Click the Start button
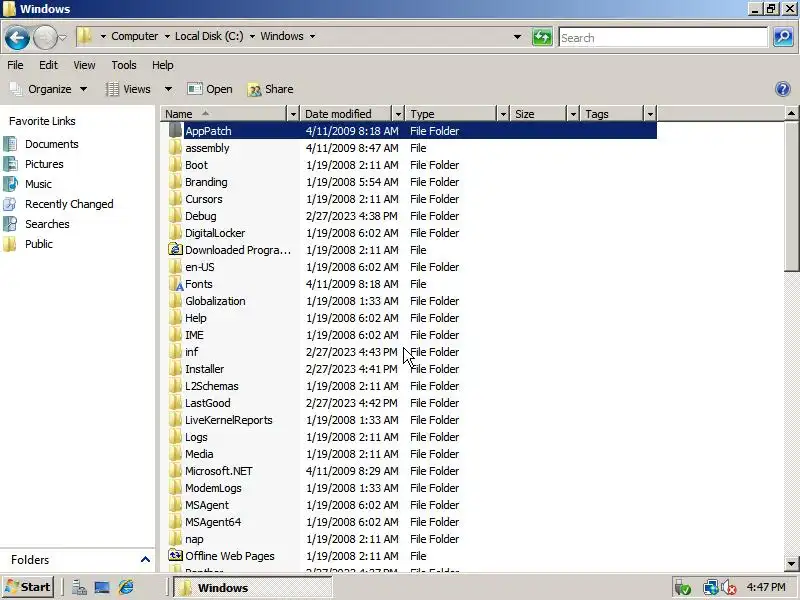The height and width of the screenshot is (600, 800). point(28,587)
